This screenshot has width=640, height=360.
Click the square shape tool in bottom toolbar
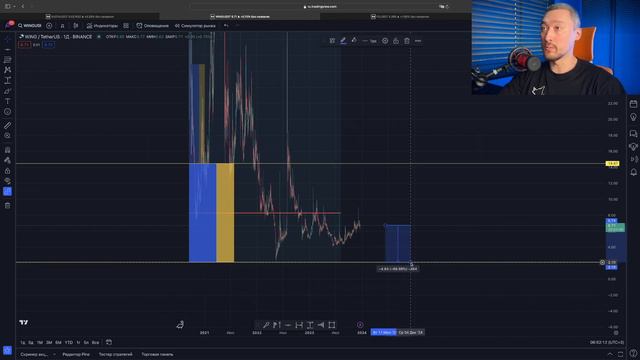coord(332,325)
